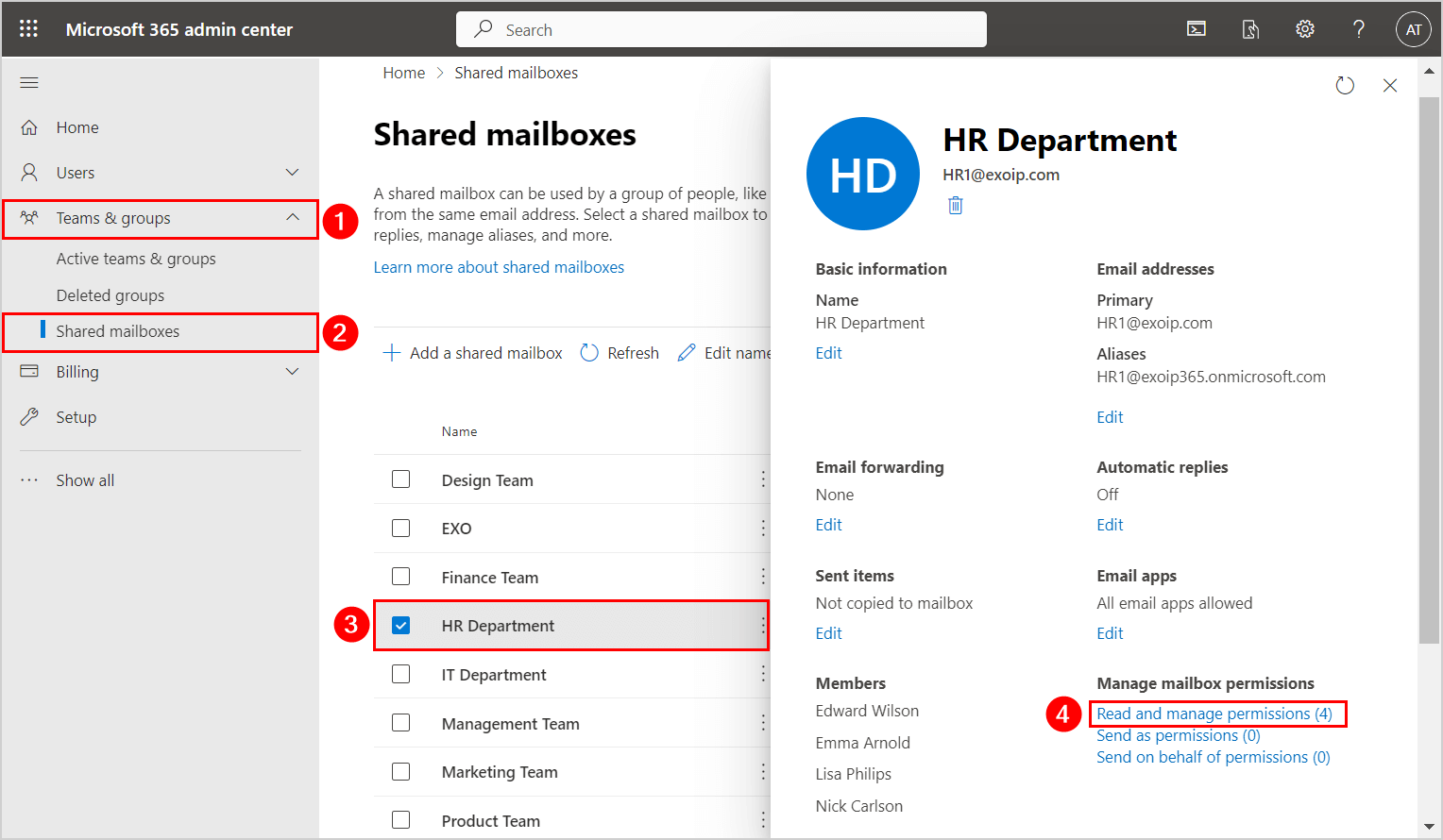Check the Marketing Team checkbox

pos(401,771)
